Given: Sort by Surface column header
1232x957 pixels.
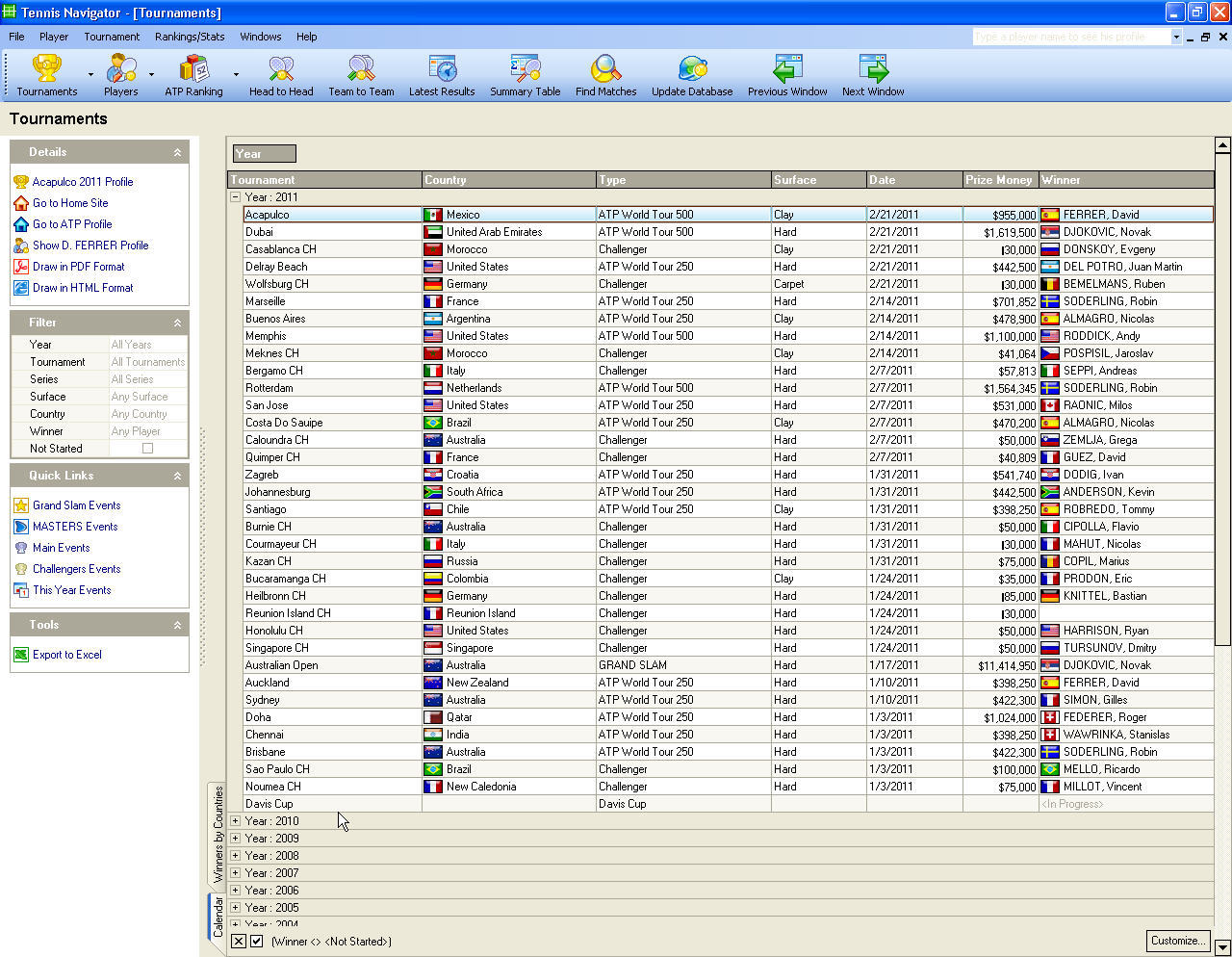Looking at the screenshot, I should coord(819,180).
